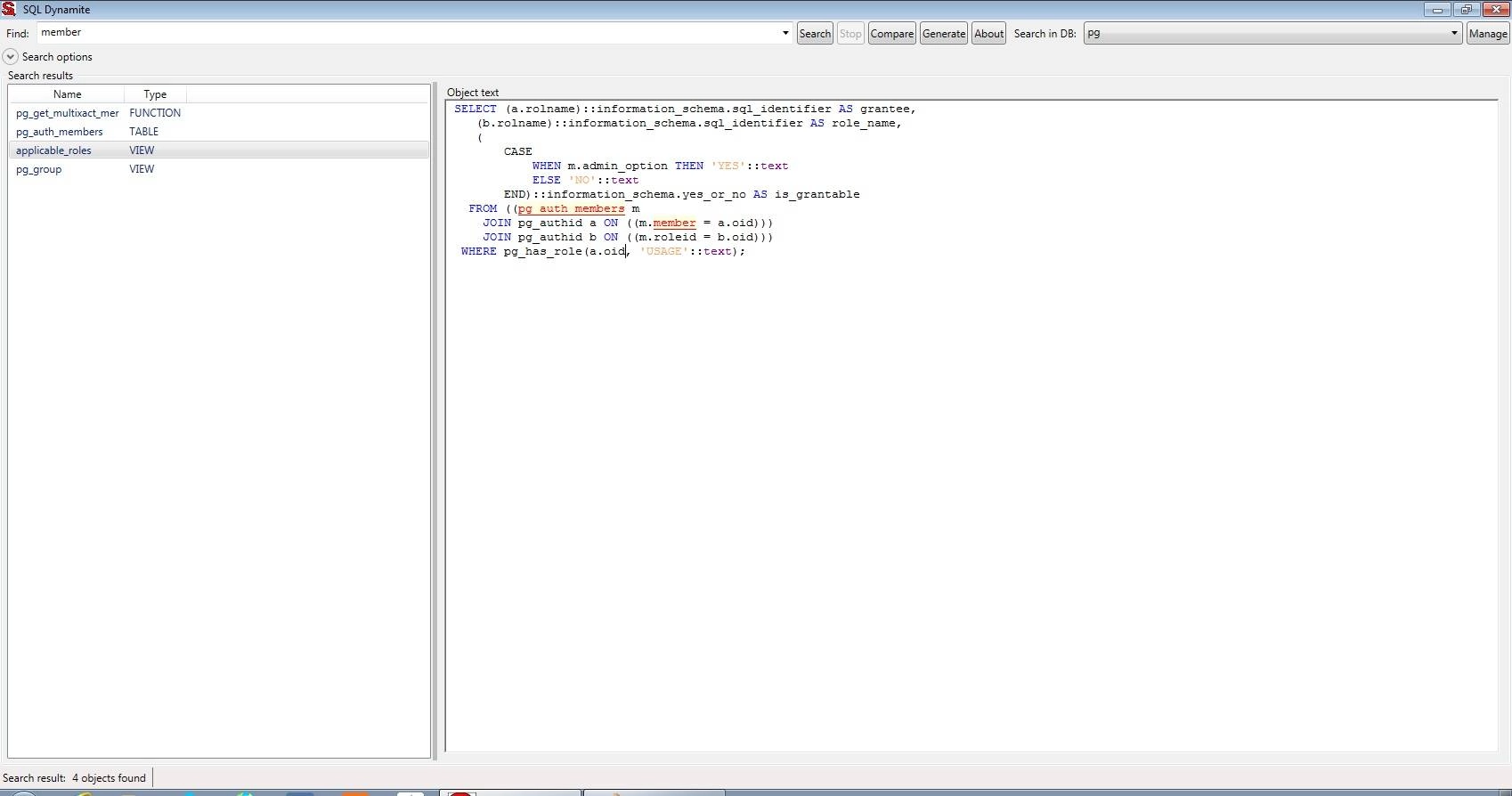Close the SQL Dynamite window

[x=1495, y=10]
